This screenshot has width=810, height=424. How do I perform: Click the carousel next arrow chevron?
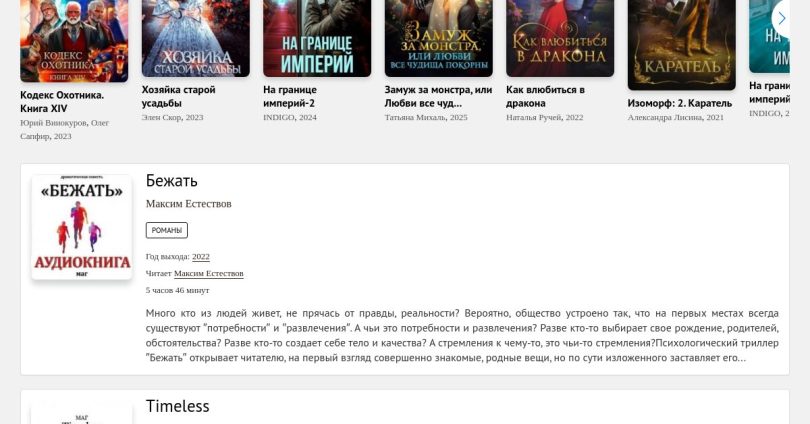coord(782,19)
